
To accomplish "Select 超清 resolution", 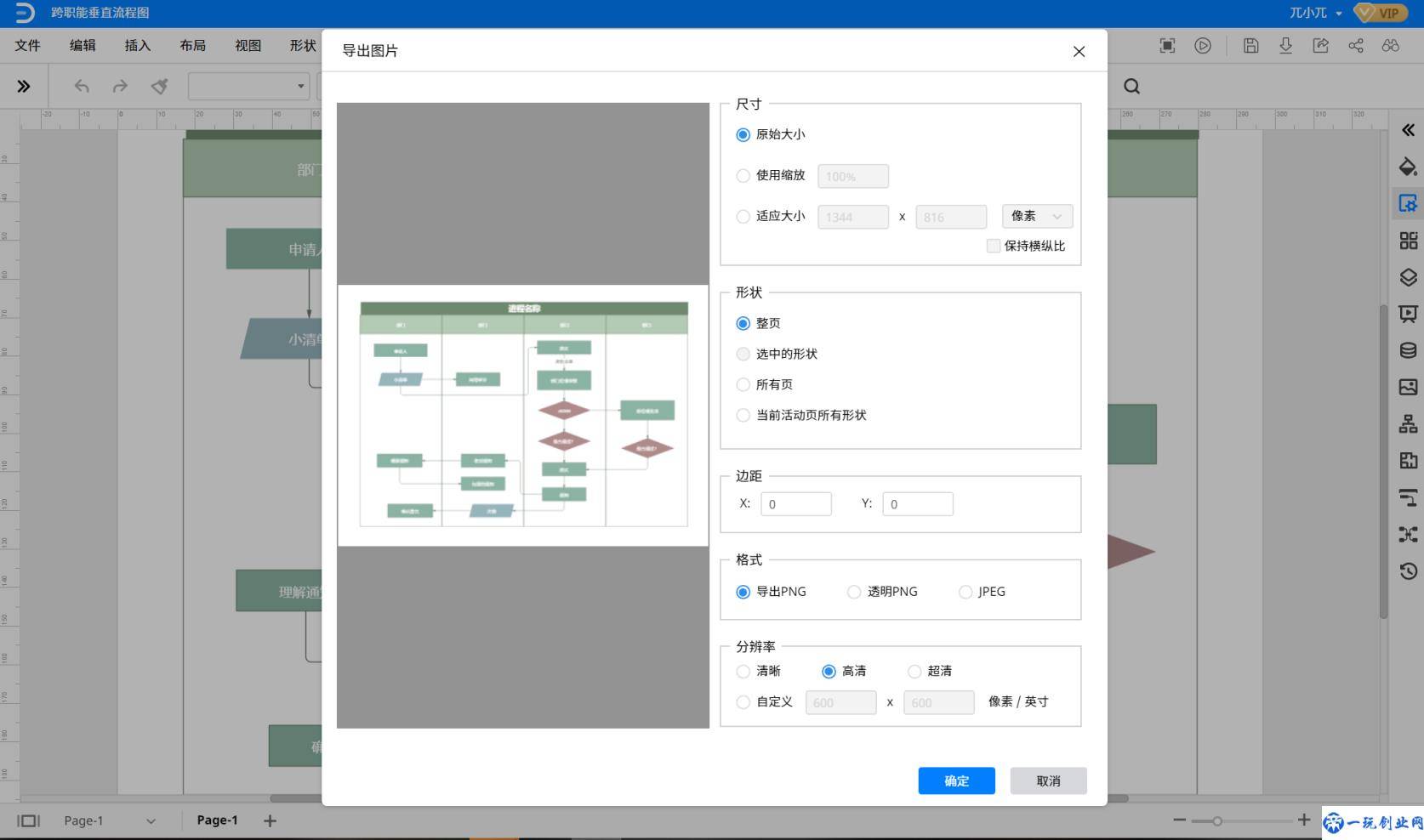I will tap(930, 671).
